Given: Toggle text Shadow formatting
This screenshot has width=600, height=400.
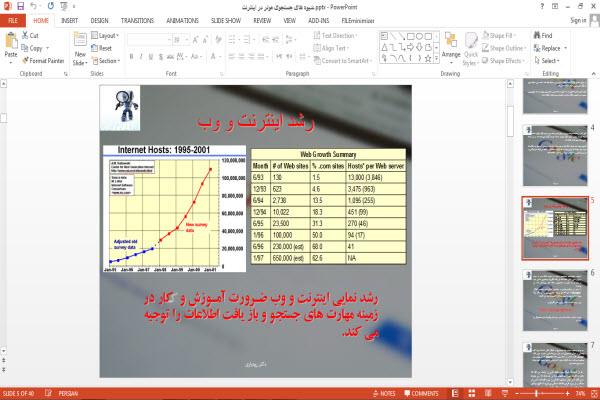Looking at the screenshot, I should 161,57.
